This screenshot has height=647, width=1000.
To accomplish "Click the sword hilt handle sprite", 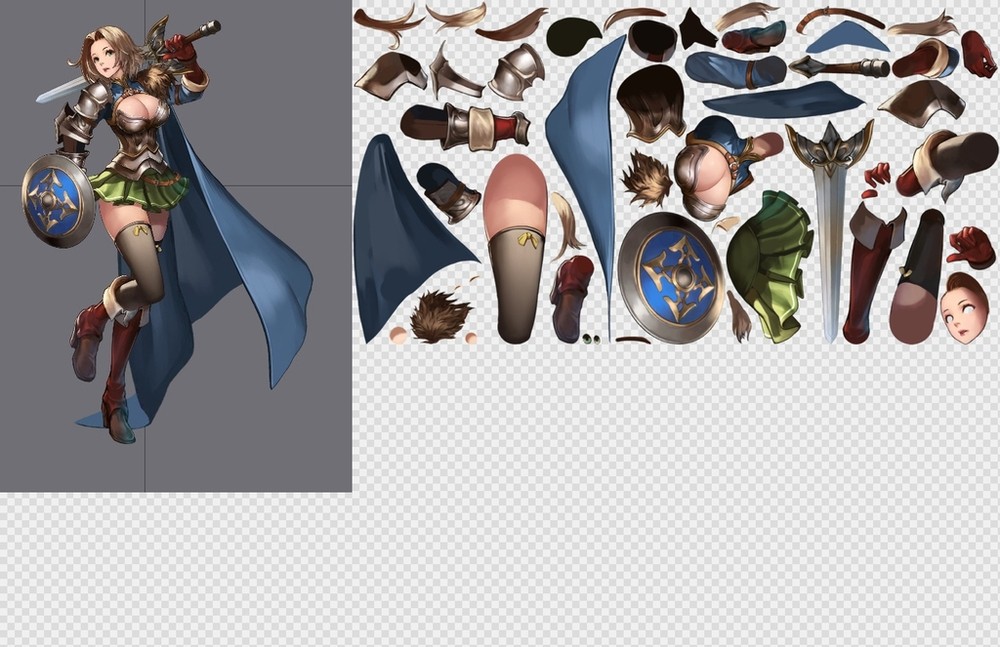I will 840,67.
